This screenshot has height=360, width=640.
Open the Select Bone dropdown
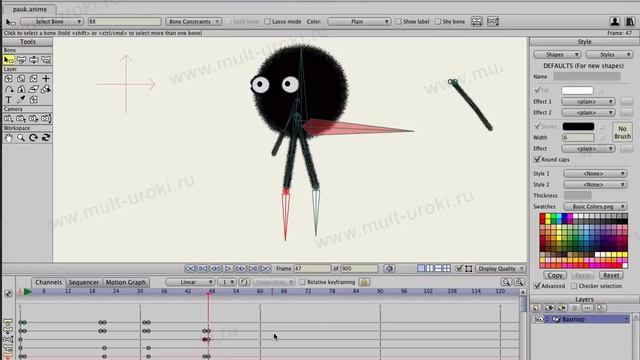(52, 21)
